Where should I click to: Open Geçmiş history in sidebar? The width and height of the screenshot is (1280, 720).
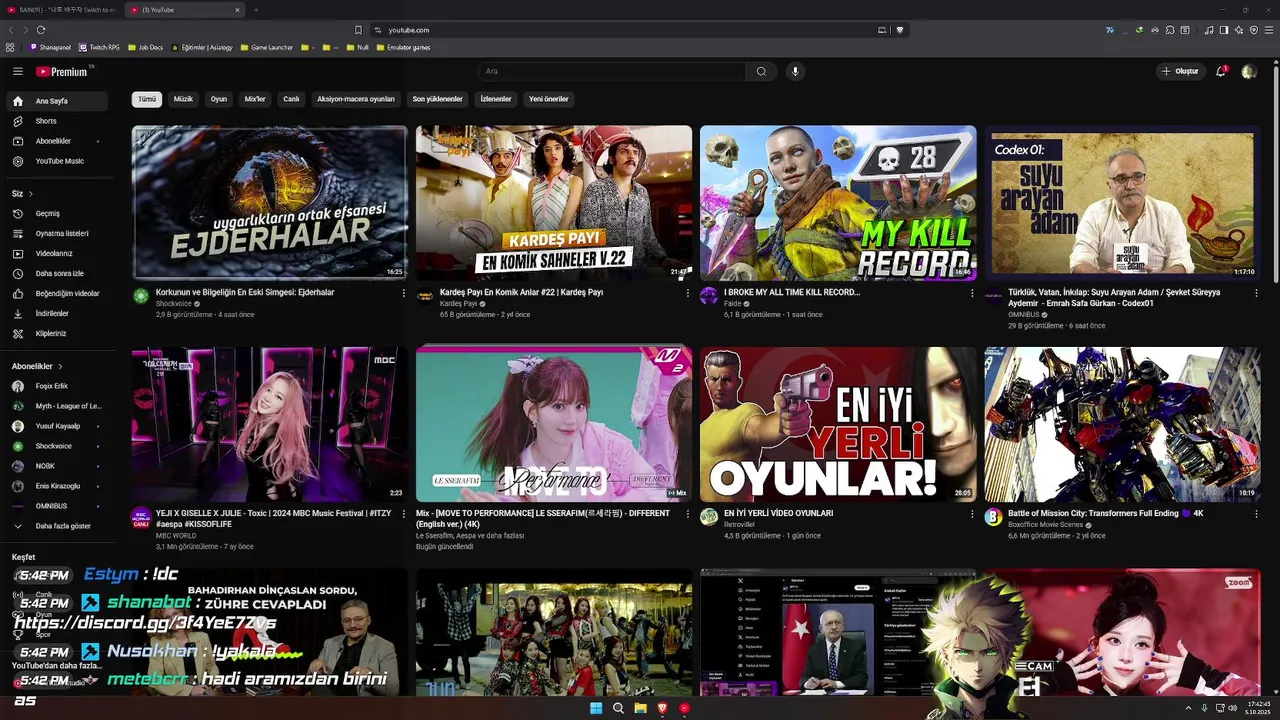click(56, 213)
